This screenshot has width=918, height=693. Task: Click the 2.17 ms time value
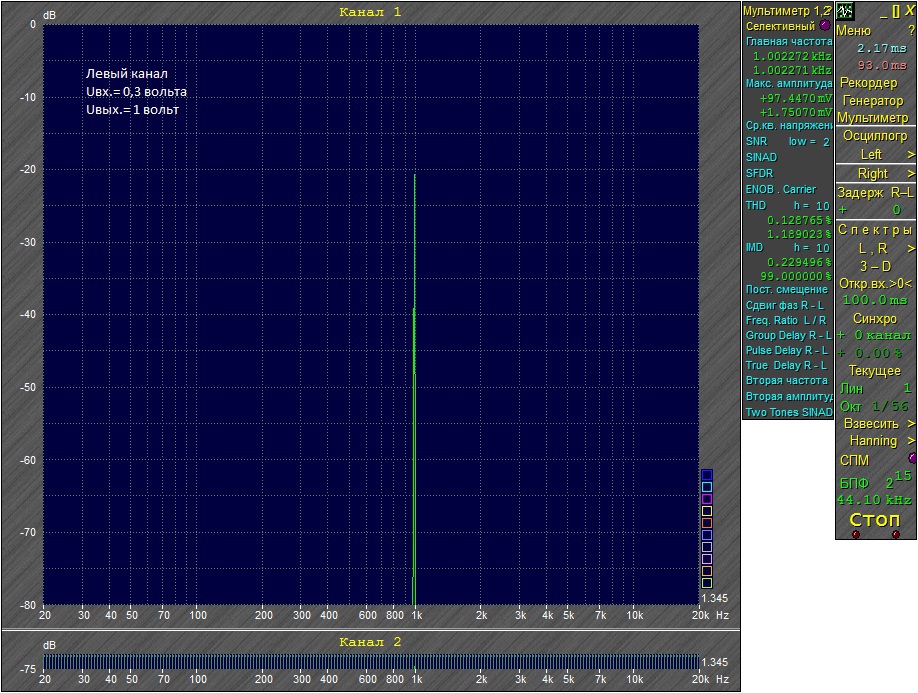[x=881, y=49]
